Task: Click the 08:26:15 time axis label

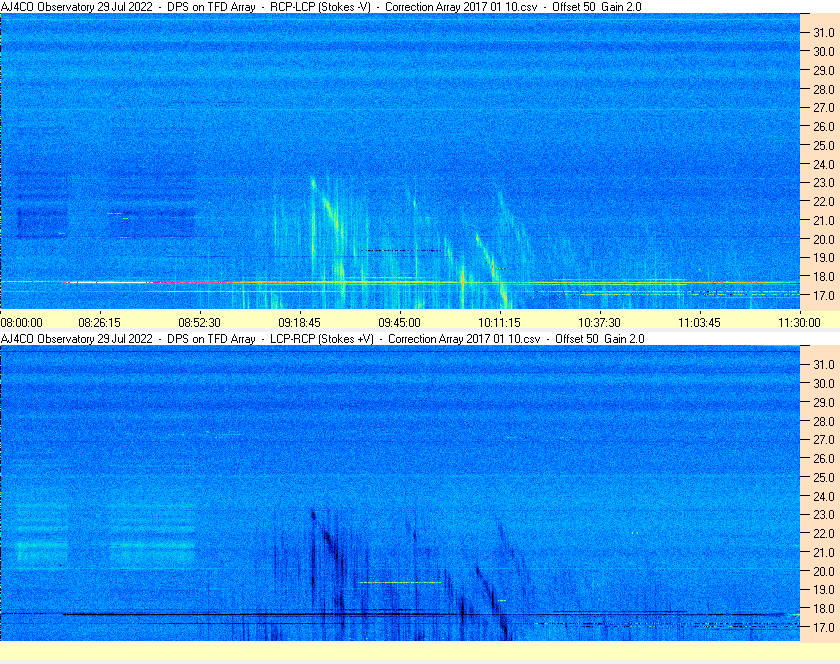Action: point(100,323)
